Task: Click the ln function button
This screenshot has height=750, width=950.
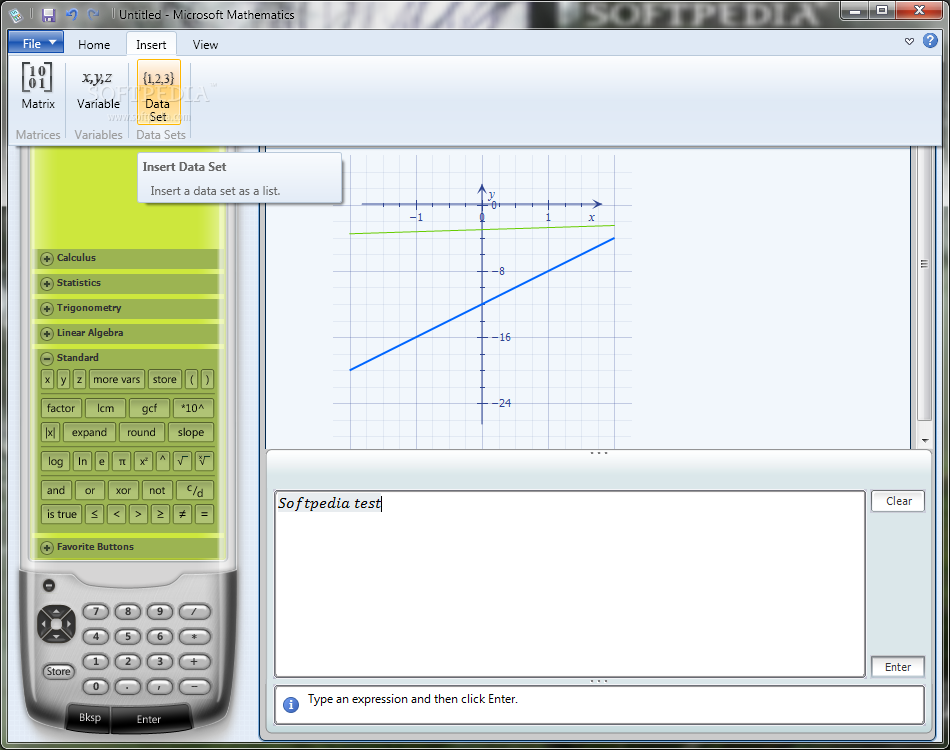Action: point(82,462)
